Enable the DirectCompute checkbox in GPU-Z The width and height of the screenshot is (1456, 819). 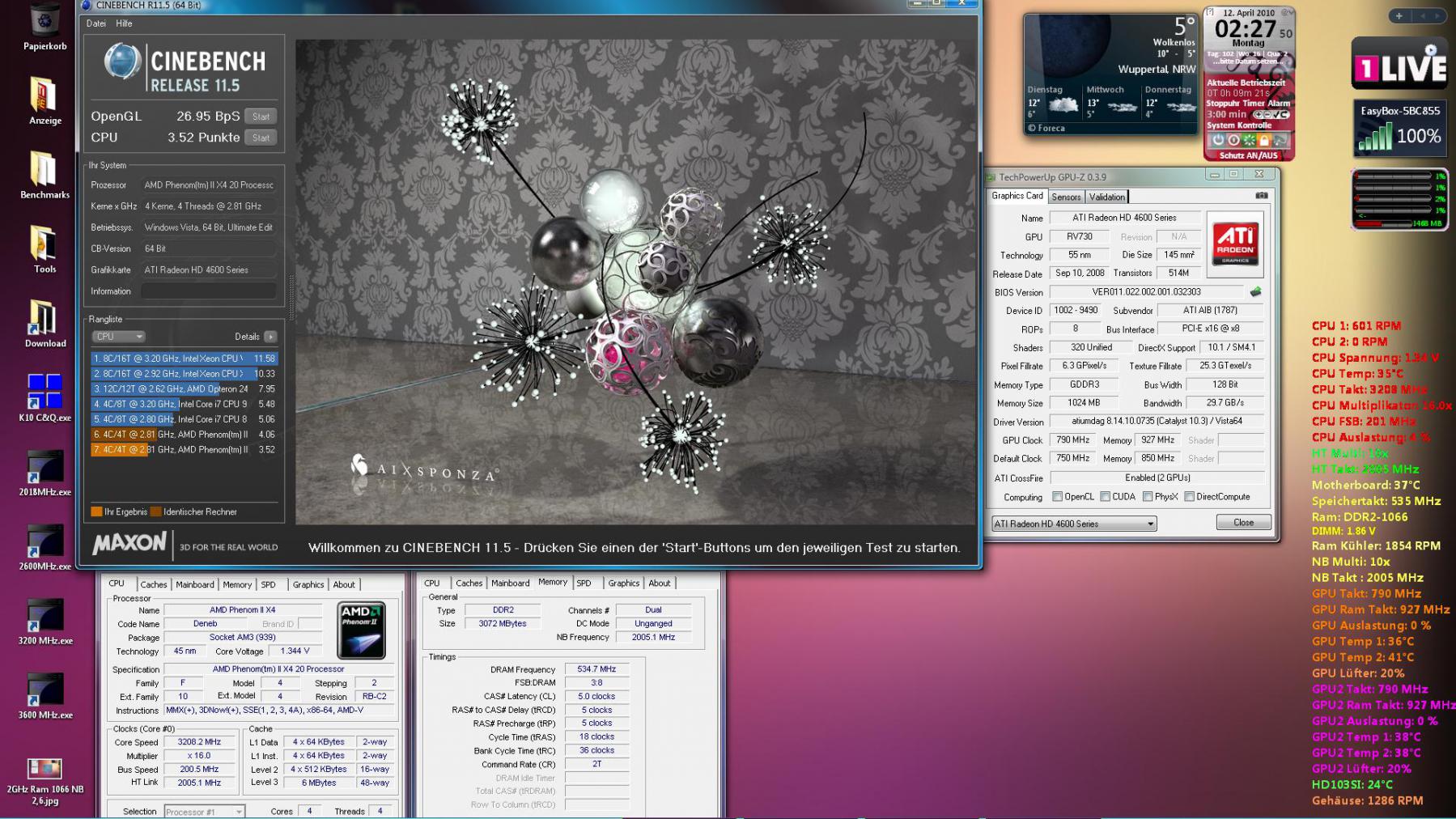click(1189, 497)
